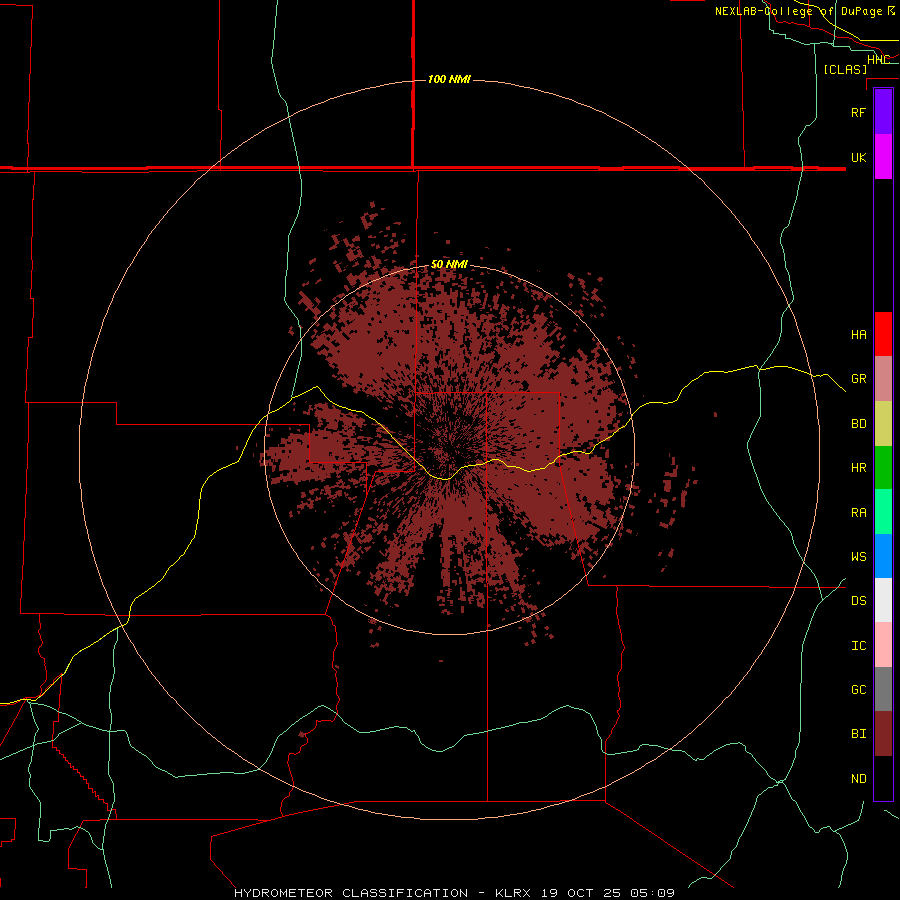This screenshot has height=900, width=900.
Task: Click the UK legend label
Action: pyautogui.click(x=858, y=157)
